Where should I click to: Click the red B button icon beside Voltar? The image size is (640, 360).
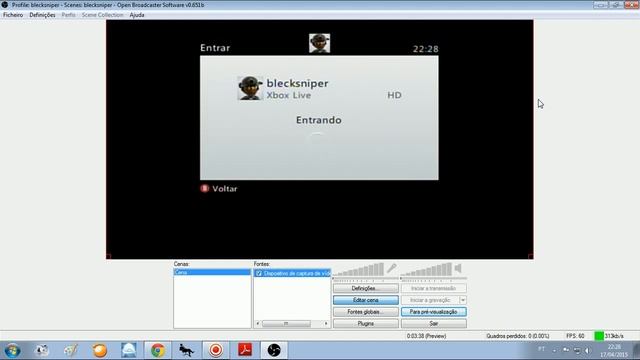point(204,188)
